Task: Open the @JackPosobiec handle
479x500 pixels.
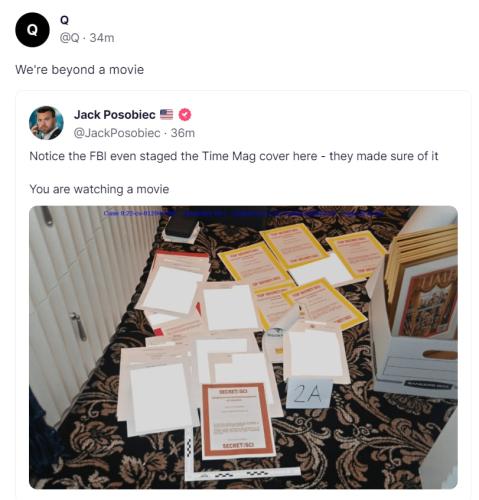Action: point(117,133)
